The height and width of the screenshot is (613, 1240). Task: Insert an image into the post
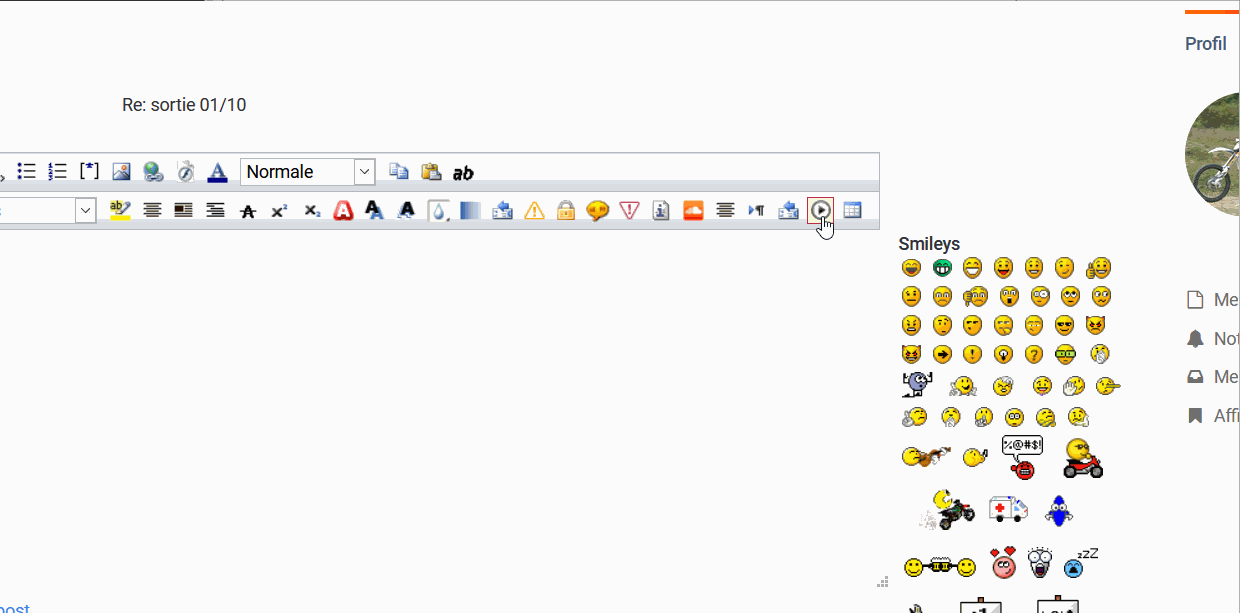(x=121, y=171)
